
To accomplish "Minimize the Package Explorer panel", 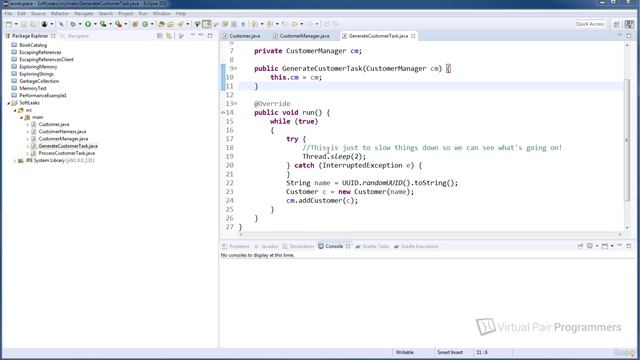I will 201,36.
